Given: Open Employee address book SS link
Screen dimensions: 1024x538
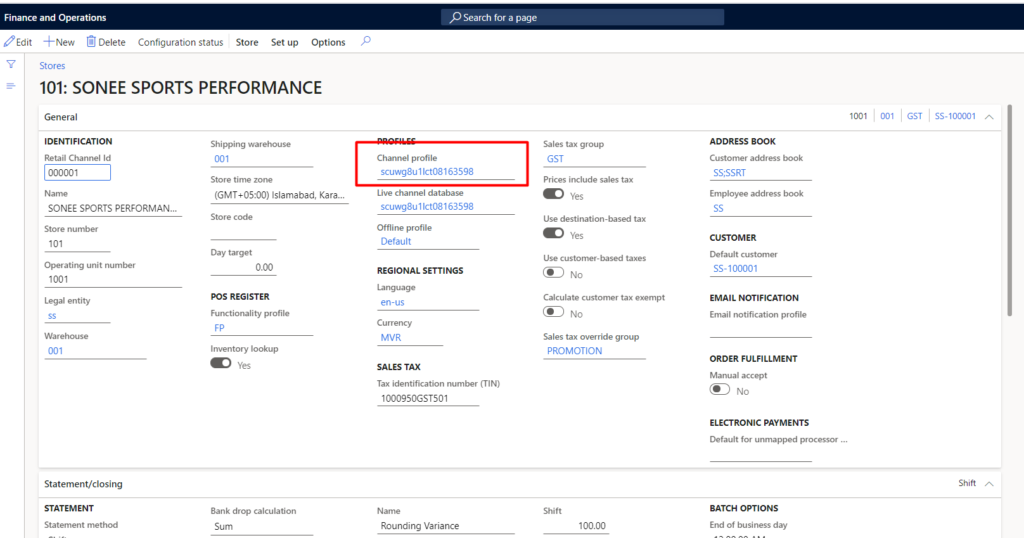Looking at the screenshot, I should point(718,208).
